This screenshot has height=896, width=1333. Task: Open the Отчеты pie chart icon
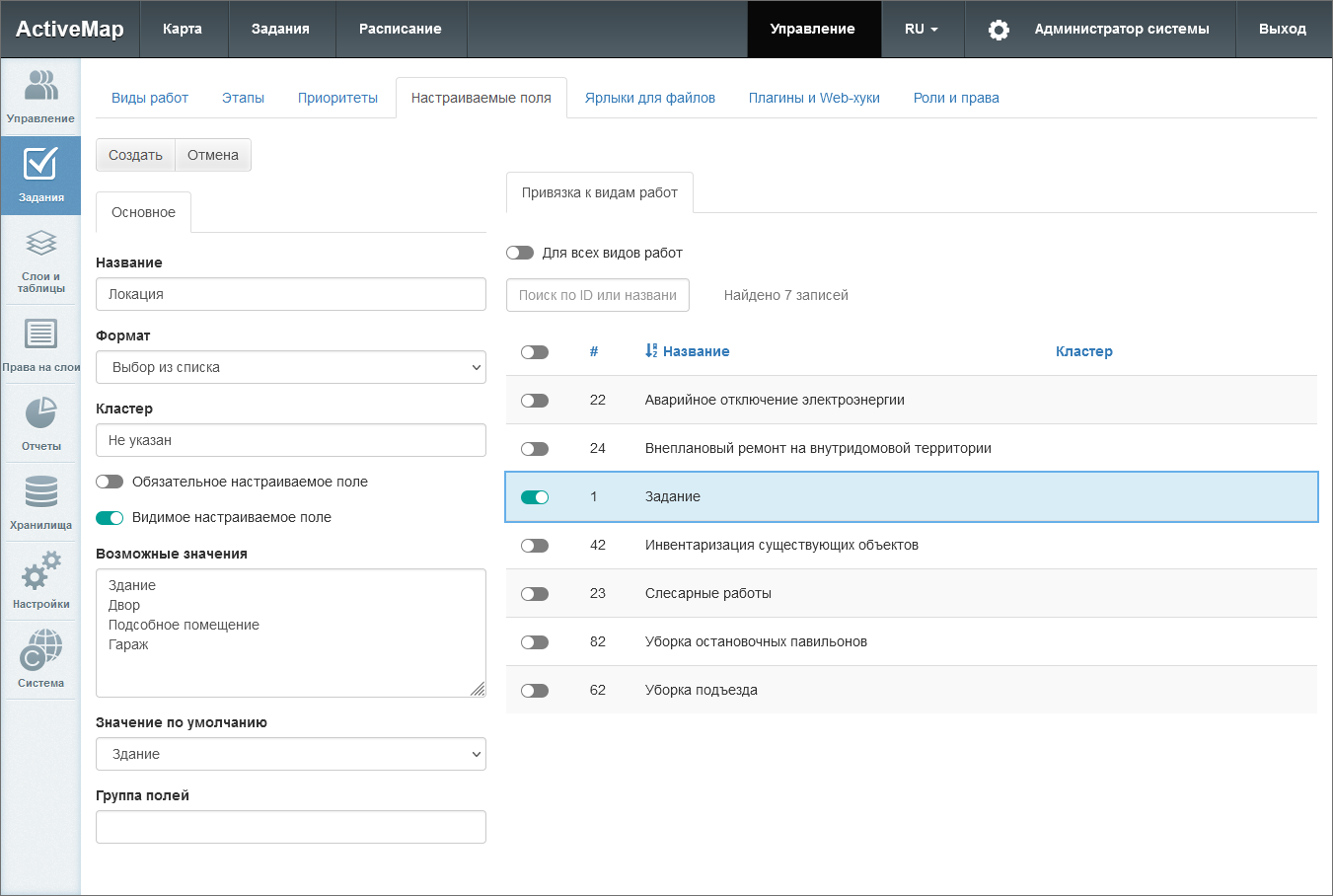(40, 414)
